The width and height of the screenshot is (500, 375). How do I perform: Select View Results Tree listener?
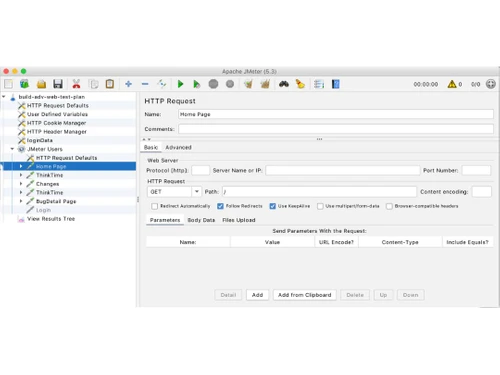[x=51, y=219]
